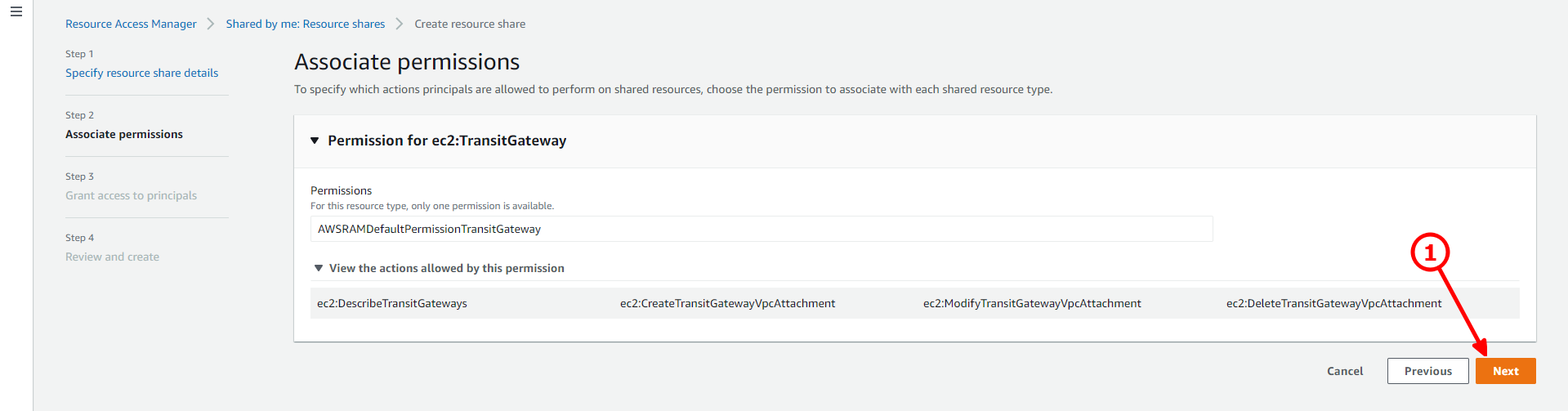Click the breadcrumb chevron after Resource Access Manager
1568x411 pixels.
click(x=211, y=24)
